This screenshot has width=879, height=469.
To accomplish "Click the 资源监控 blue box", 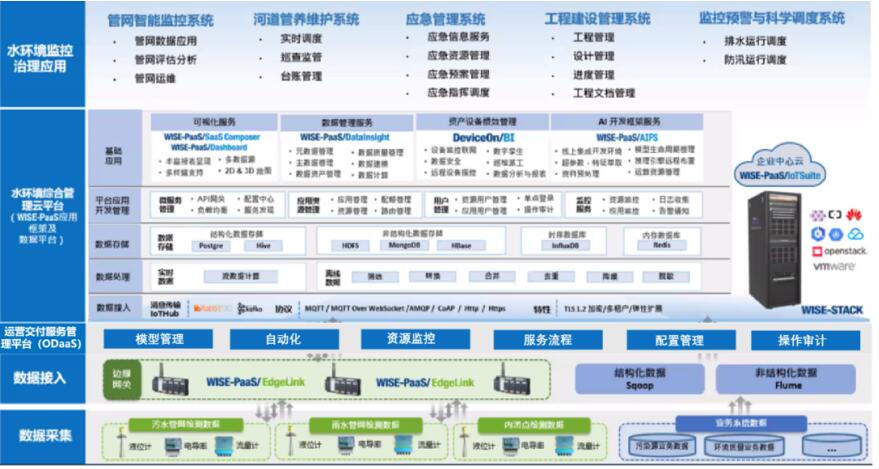I will coord(415,339).
